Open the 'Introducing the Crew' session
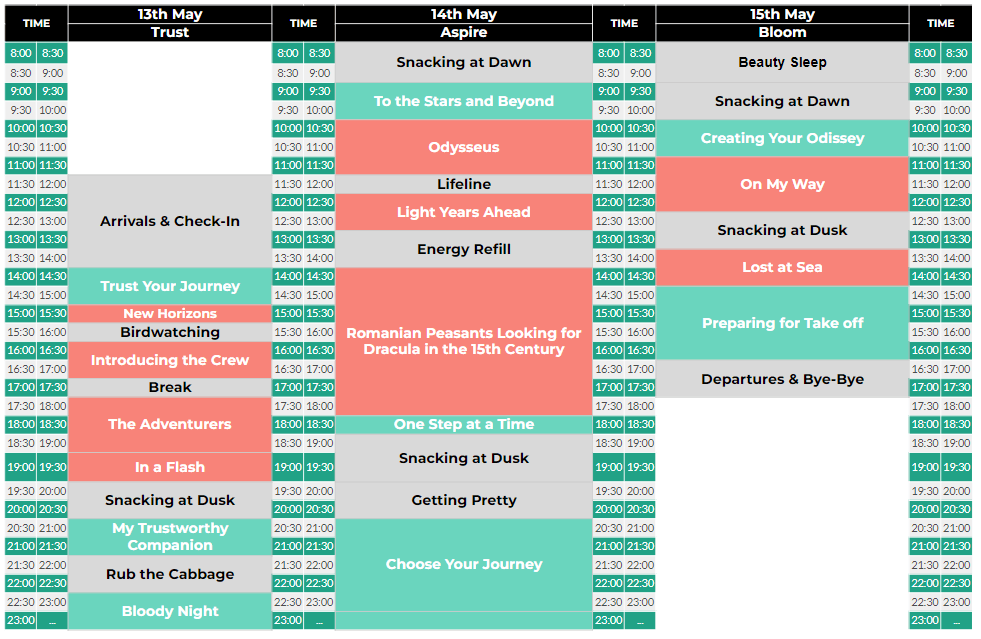Viewport: 981px width, 639px height. pyautogui.click(x=170, y=360)
